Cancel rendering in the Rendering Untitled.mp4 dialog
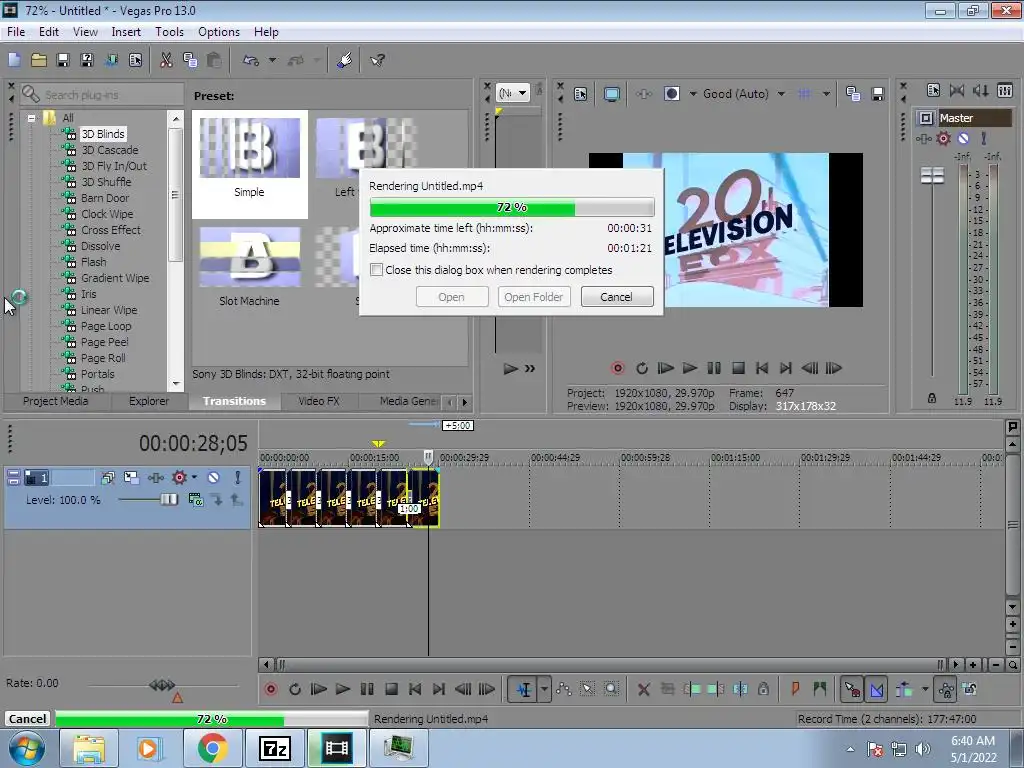The image size is (1024, 768). coord(616,297)
